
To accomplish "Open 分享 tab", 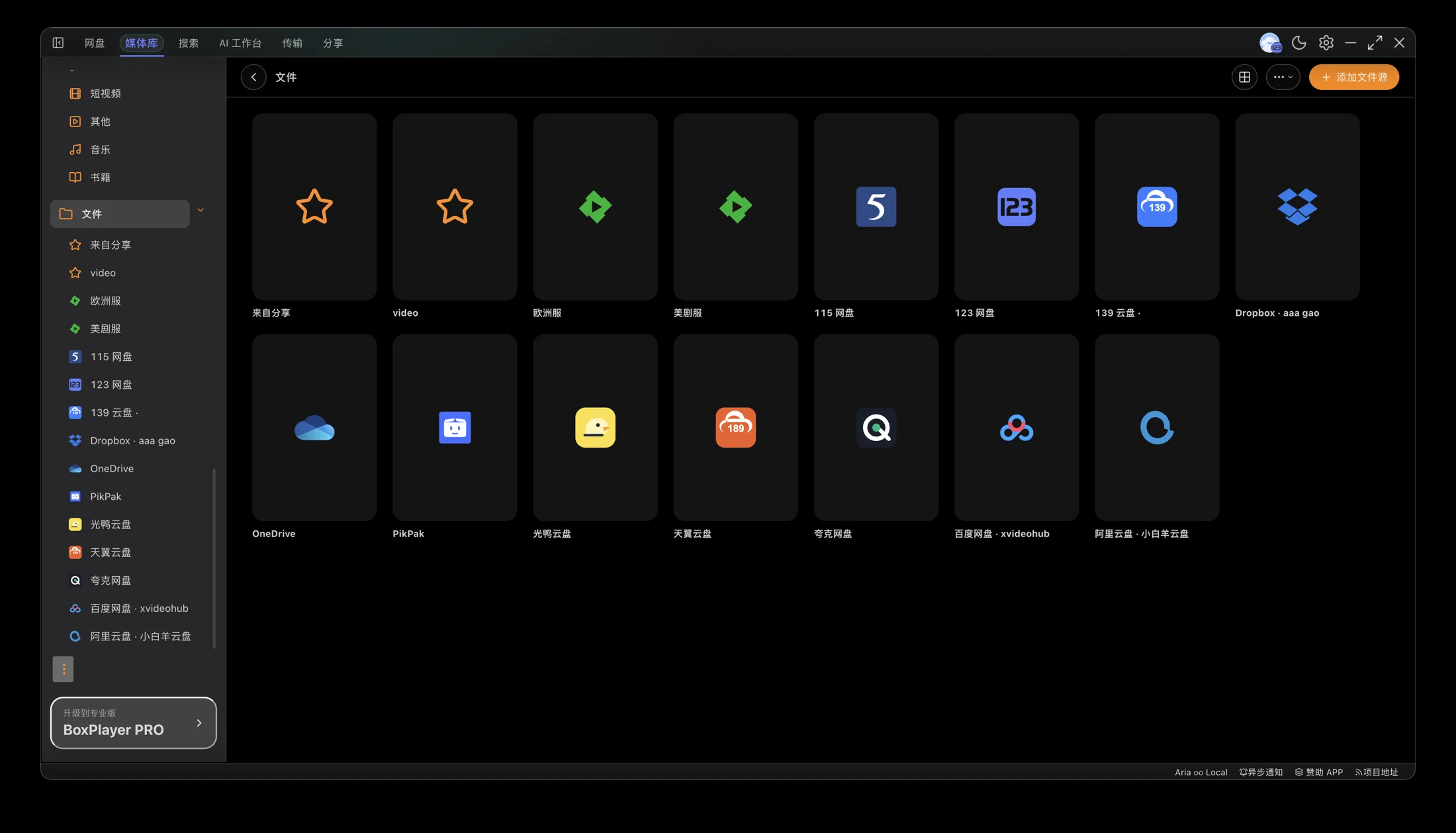I will 333,42.
